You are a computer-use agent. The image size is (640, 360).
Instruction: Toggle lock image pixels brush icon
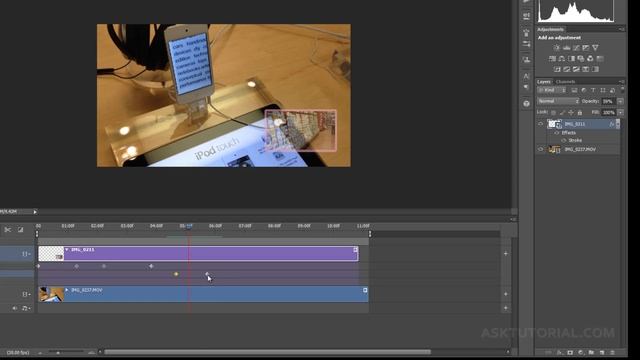(562, 112)
